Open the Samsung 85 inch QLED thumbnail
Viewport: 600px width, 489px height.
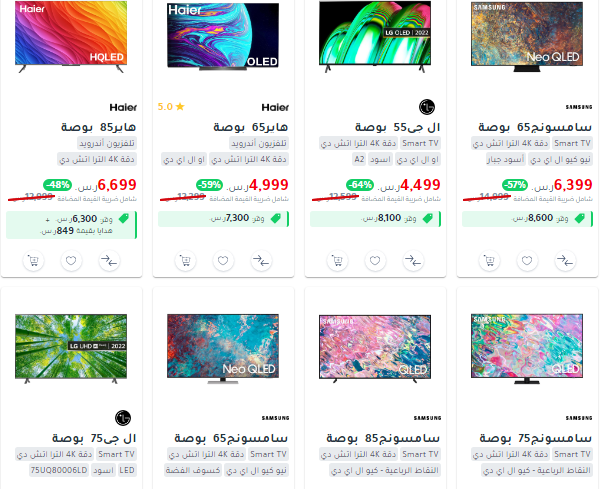point(375,349)
